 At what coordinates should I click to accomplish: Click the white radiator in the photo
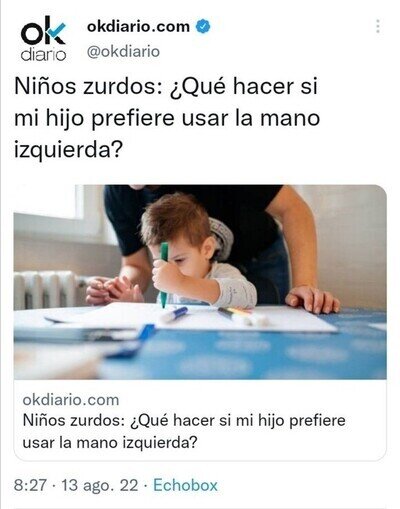pyautogui.click(x=47, y=289)
